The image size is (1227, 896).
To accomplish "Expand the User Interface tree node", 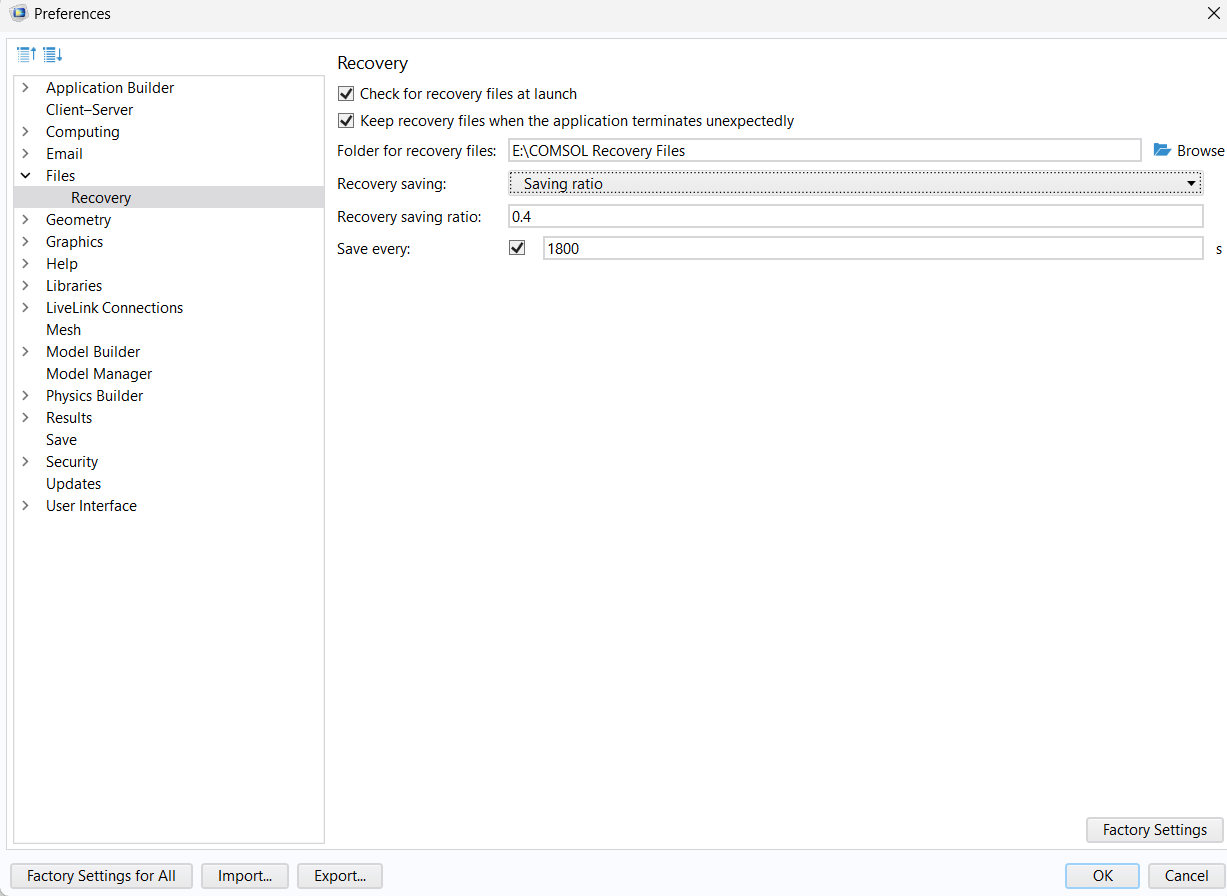I will click(x=25, y=506).
